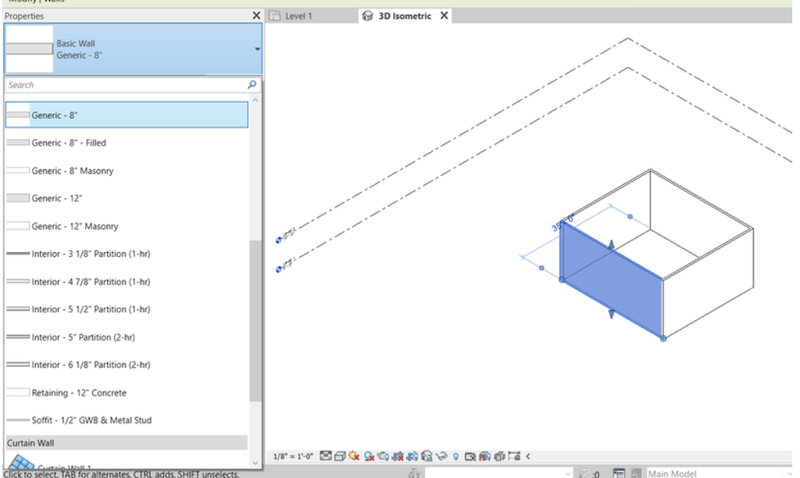Click the Design Options icon in status bar
Screen dimensions: 800x478
coord(619,474)
